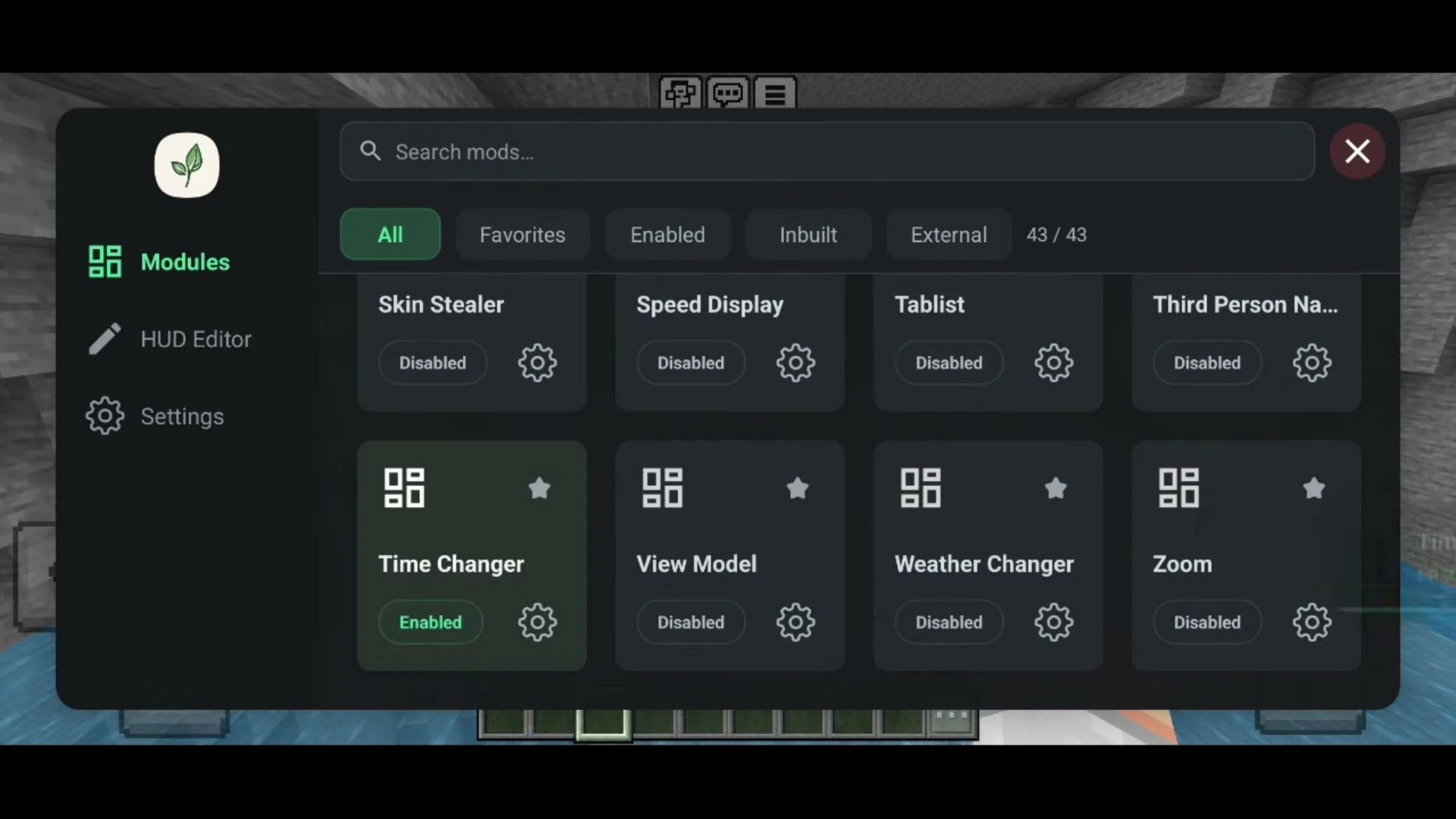Favorite the View Model module star
This screenshot has height=819, width=1456.
click(798, 488)
